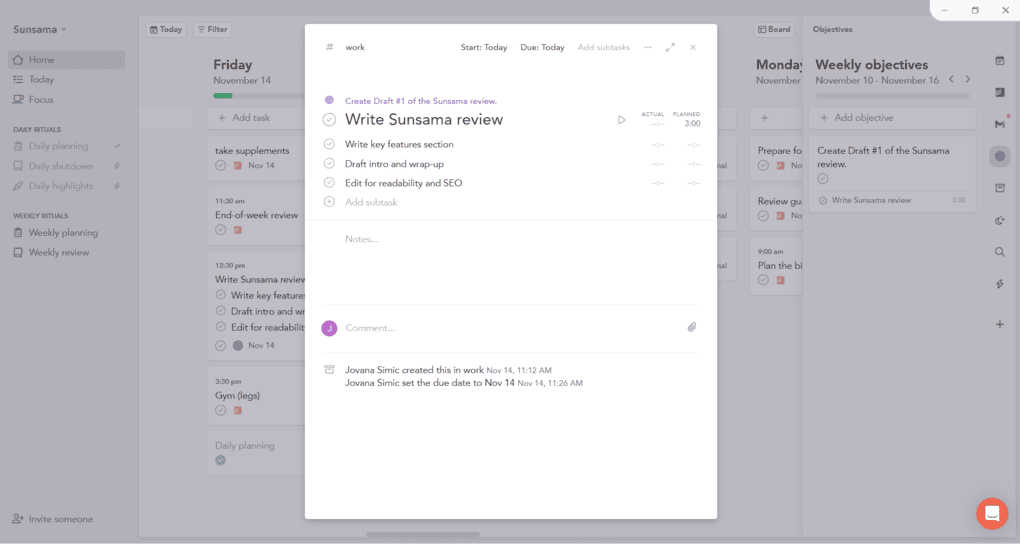Check off Write key features section subtask

tap(329, 144)
